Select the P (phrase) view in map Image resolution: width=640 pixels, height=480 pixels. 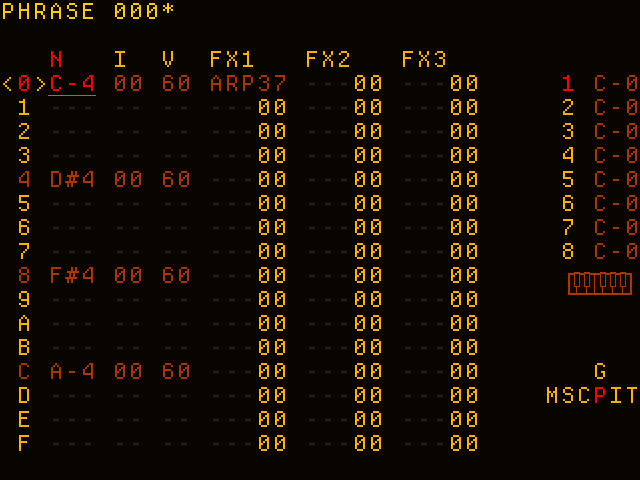coord(600,396)
